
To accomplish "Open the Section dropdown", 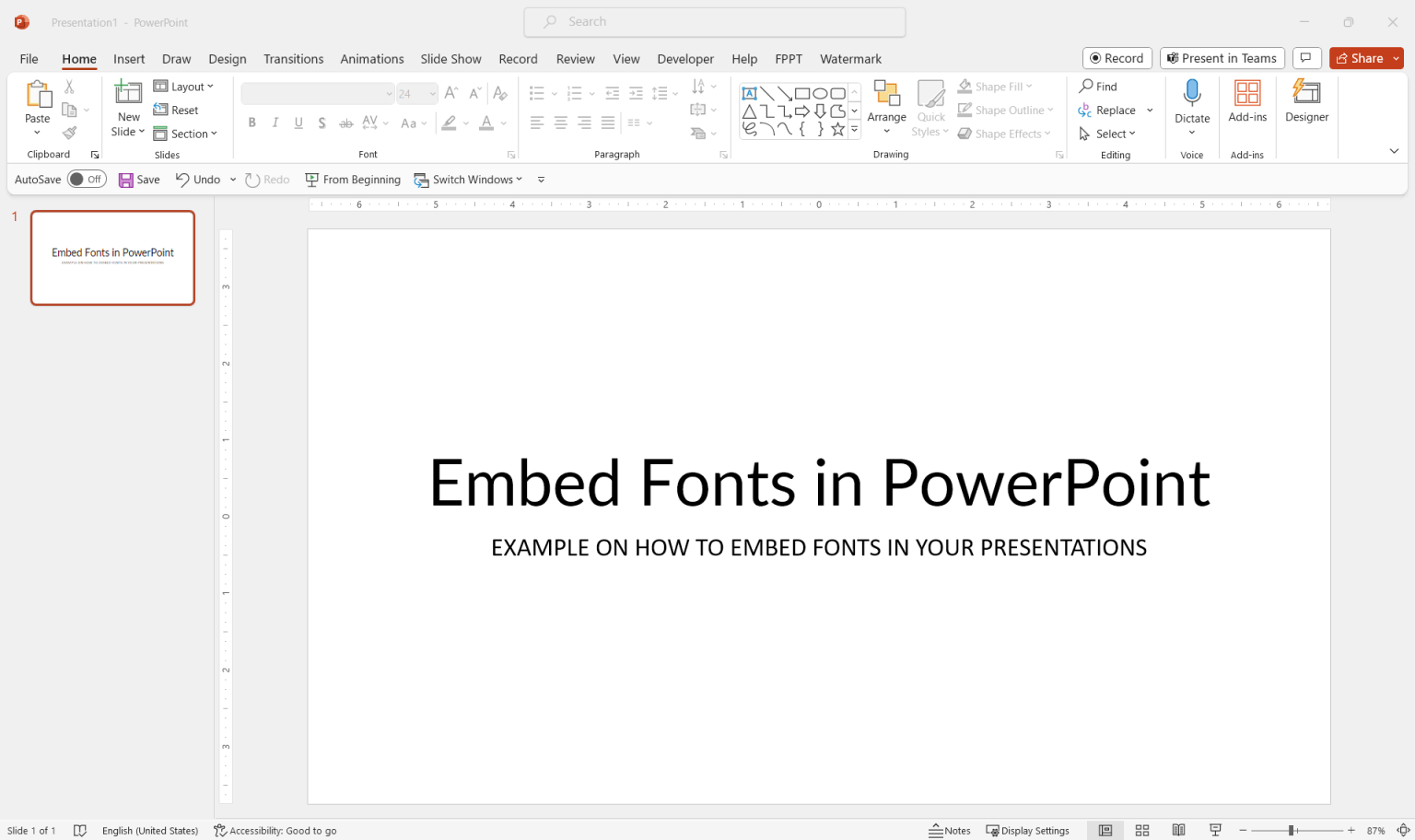I will click(x=187, y=133).
